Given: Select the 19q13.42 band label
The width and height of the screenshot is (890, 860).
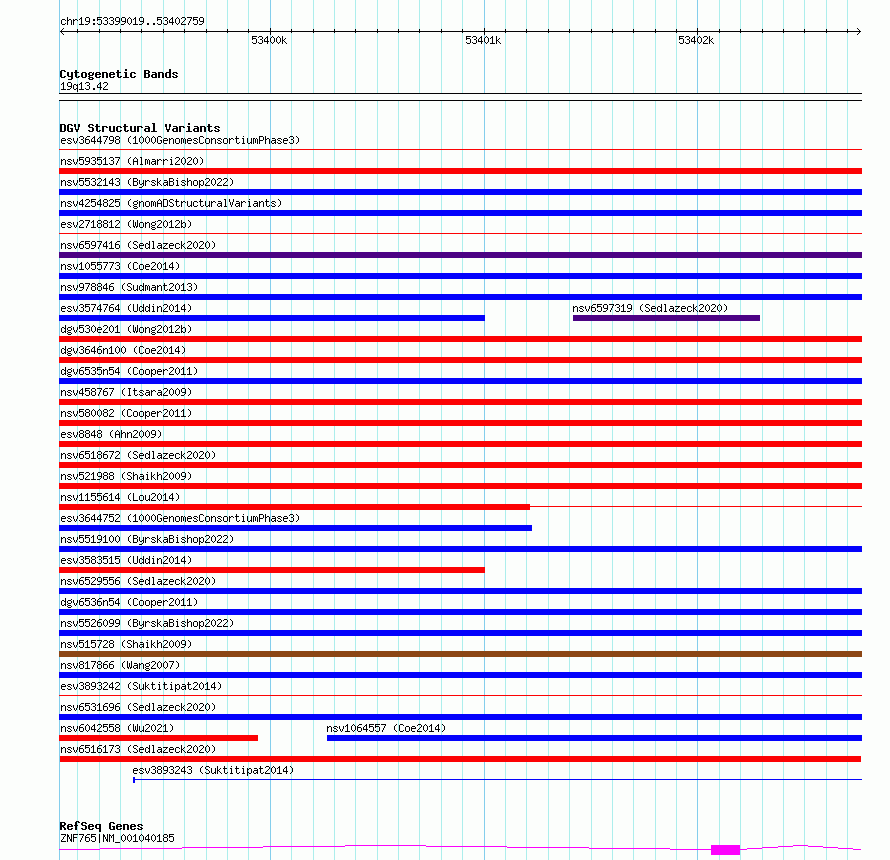Looking at the screenshot, I should [84, 86].
